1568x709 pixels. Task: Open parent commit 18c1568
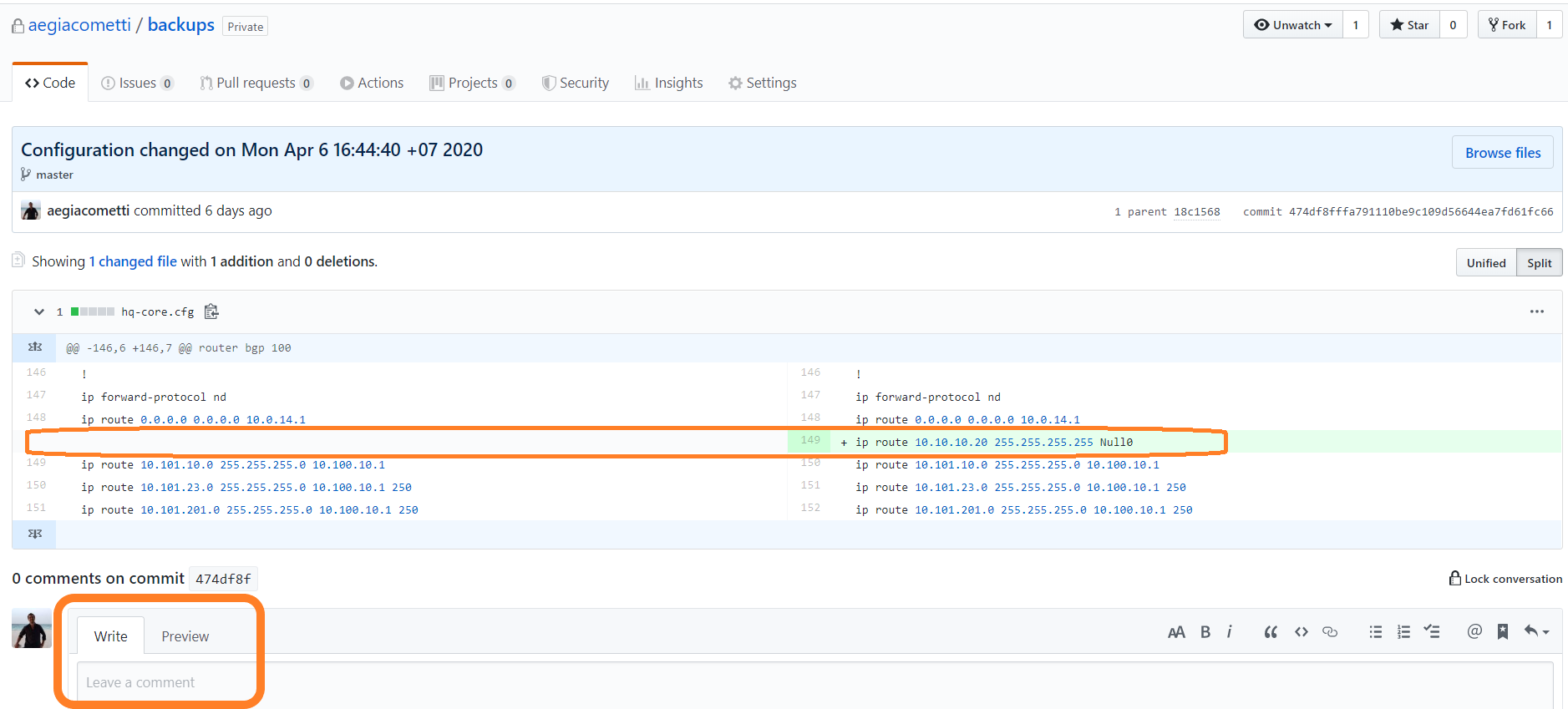1196,211
